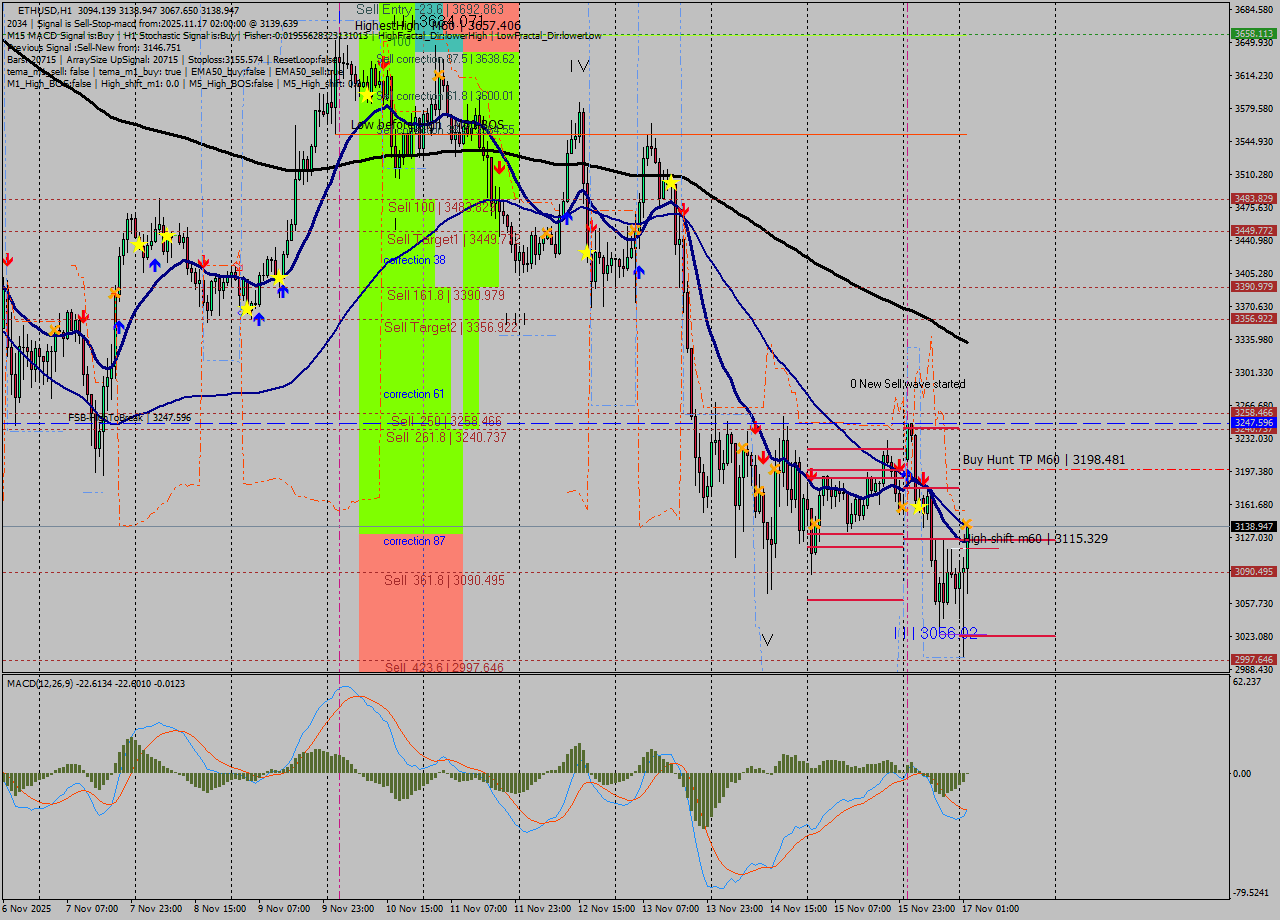Click the yellow star below 'New Sell wave started'
Image resolution: width=1280 pixels, height=920 pixels.
click(918, 507)
